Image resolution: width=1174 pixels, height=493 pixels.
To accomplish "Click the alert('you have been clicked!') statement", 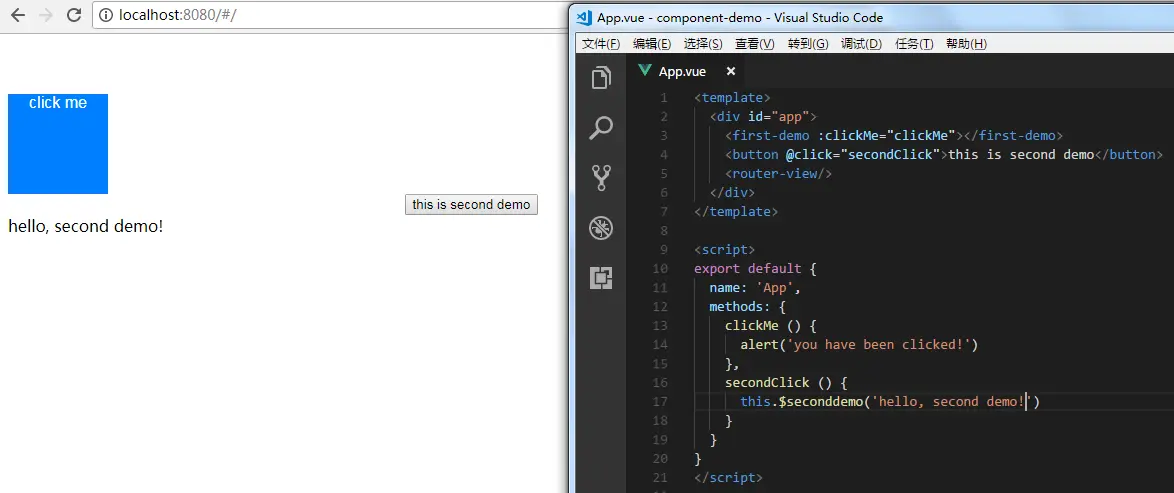I will click(x=860, y=345).
